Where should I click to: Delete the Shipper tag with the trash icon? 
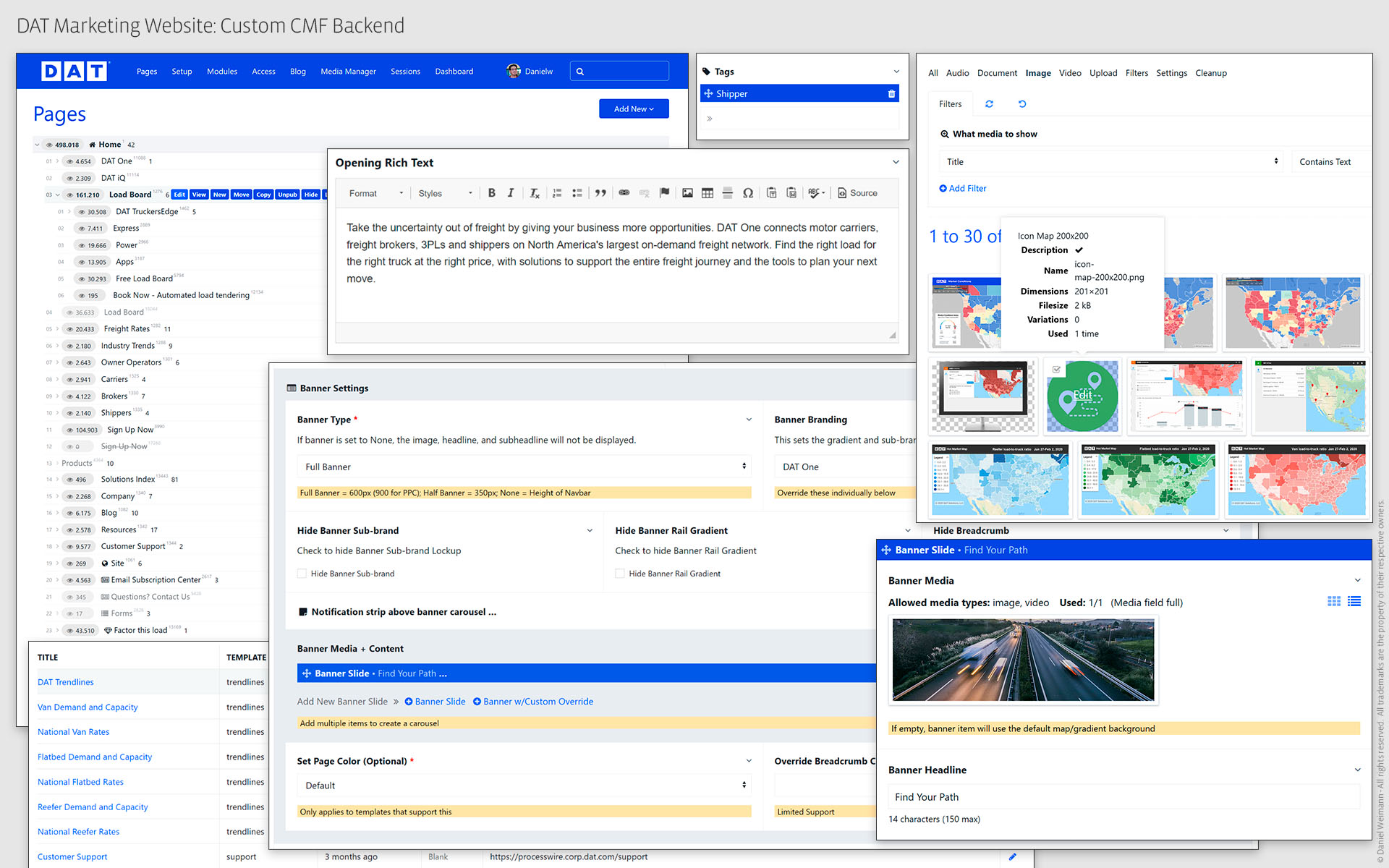(891, 94)
